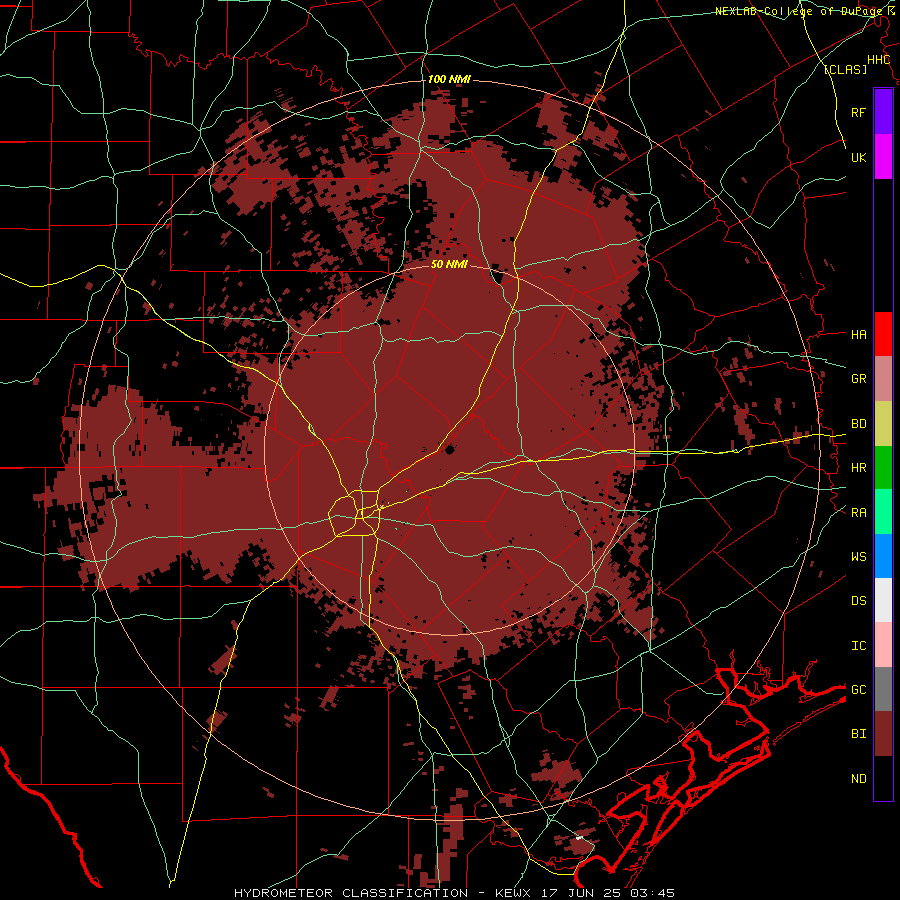The width and height of the screenshot is (900, 900).
Task: Click the [CLAS] unit label
Action: 845,69
